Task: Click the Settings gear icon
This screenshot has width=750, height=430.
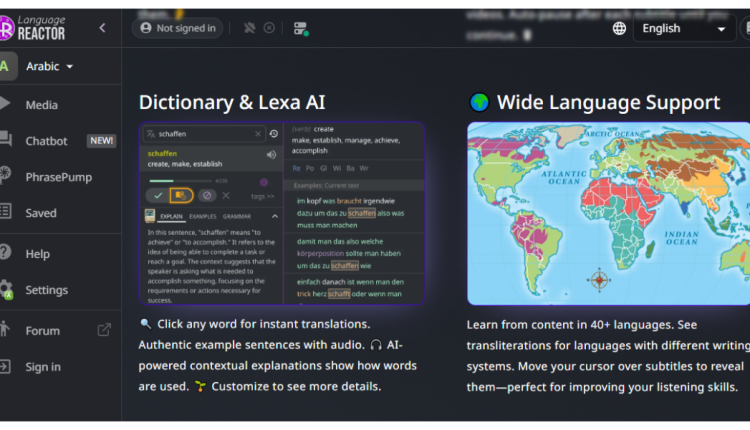Action: click(x=6, y=289)
